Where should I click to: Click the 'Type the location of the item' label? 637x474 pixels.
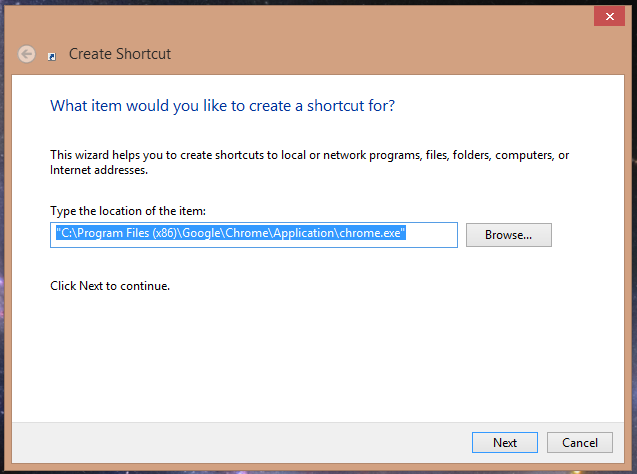point(127,211)
